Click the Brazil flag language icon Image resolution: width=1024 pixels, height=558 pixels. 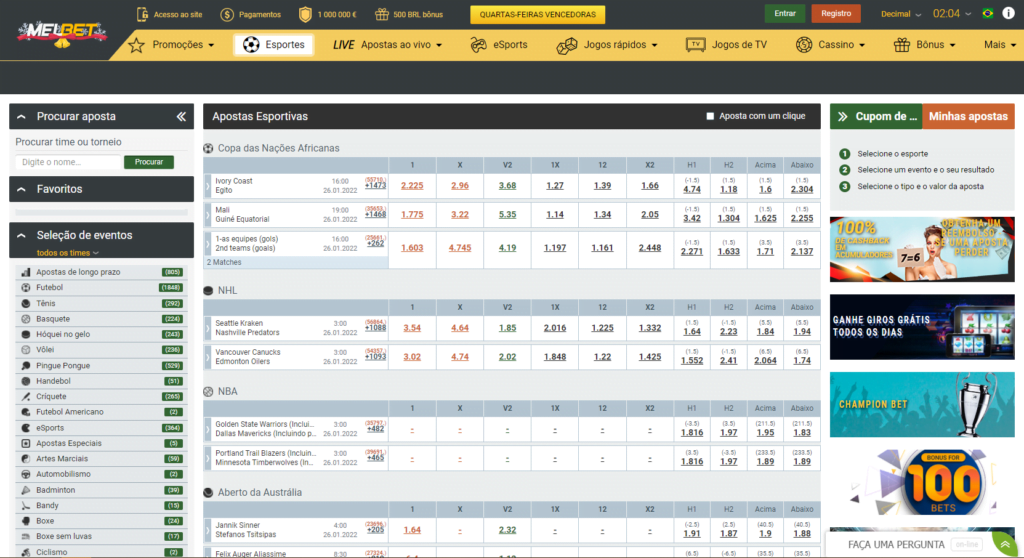988,14
